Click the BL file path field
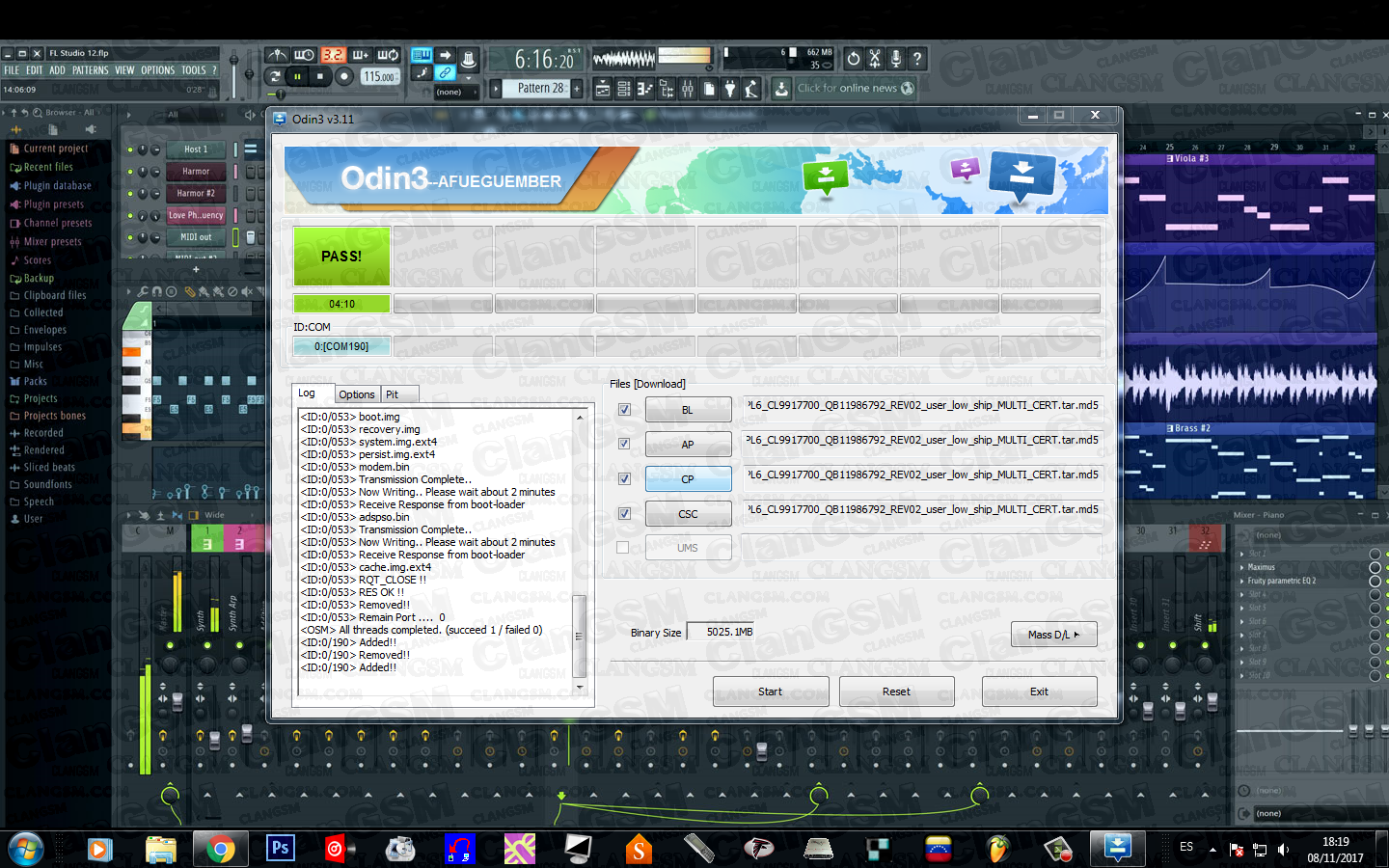 click(924, 406)
